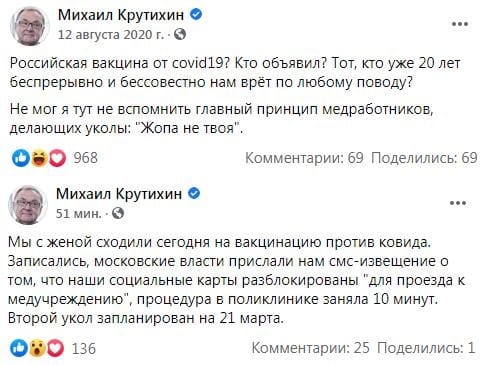The image size is (490, 365).
Task: Show Комментарии: 25 on second post
Action: [310, 348]
